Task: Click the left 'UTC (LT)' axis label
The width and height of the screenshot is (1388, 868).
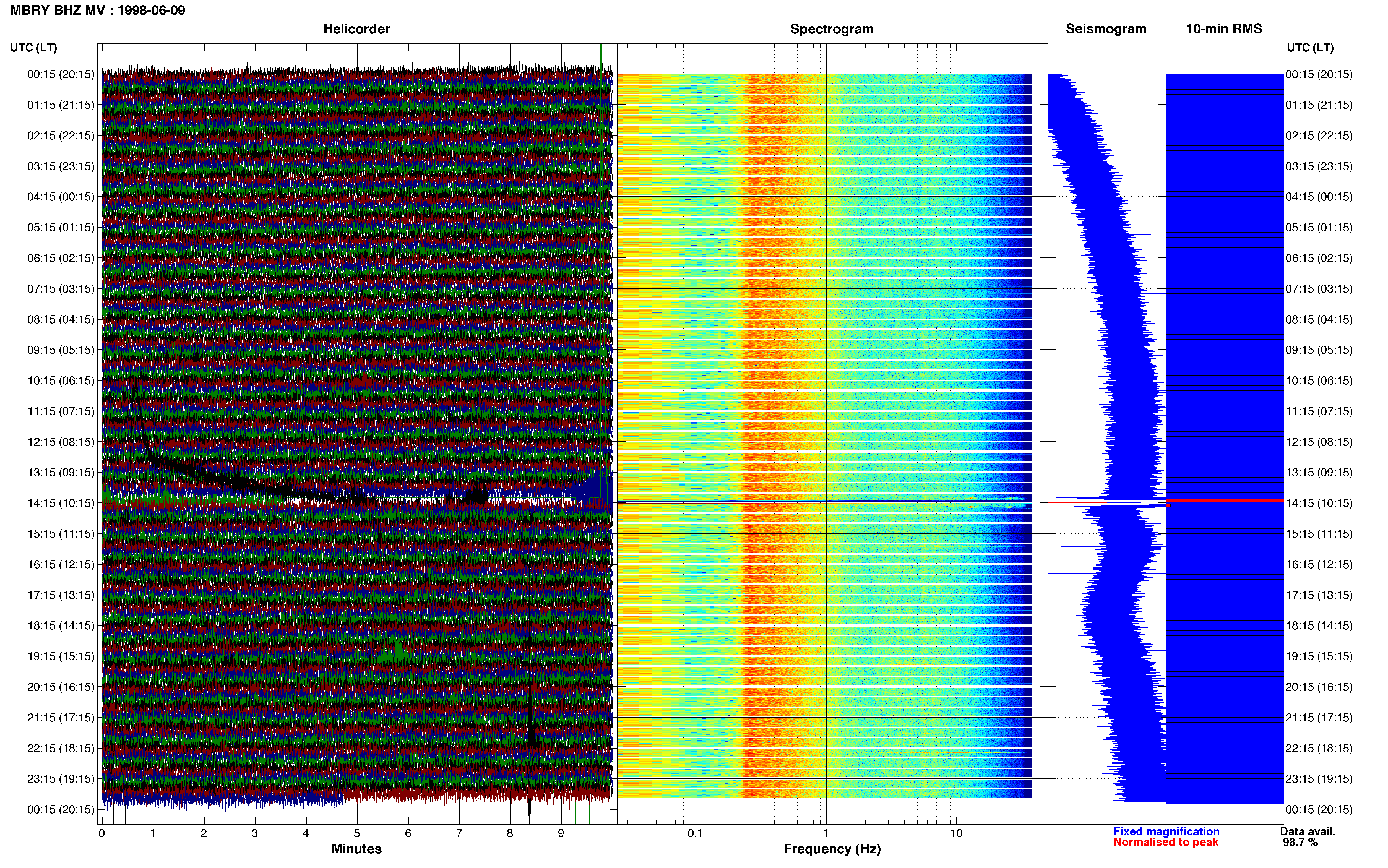Action: pos(33,48)
